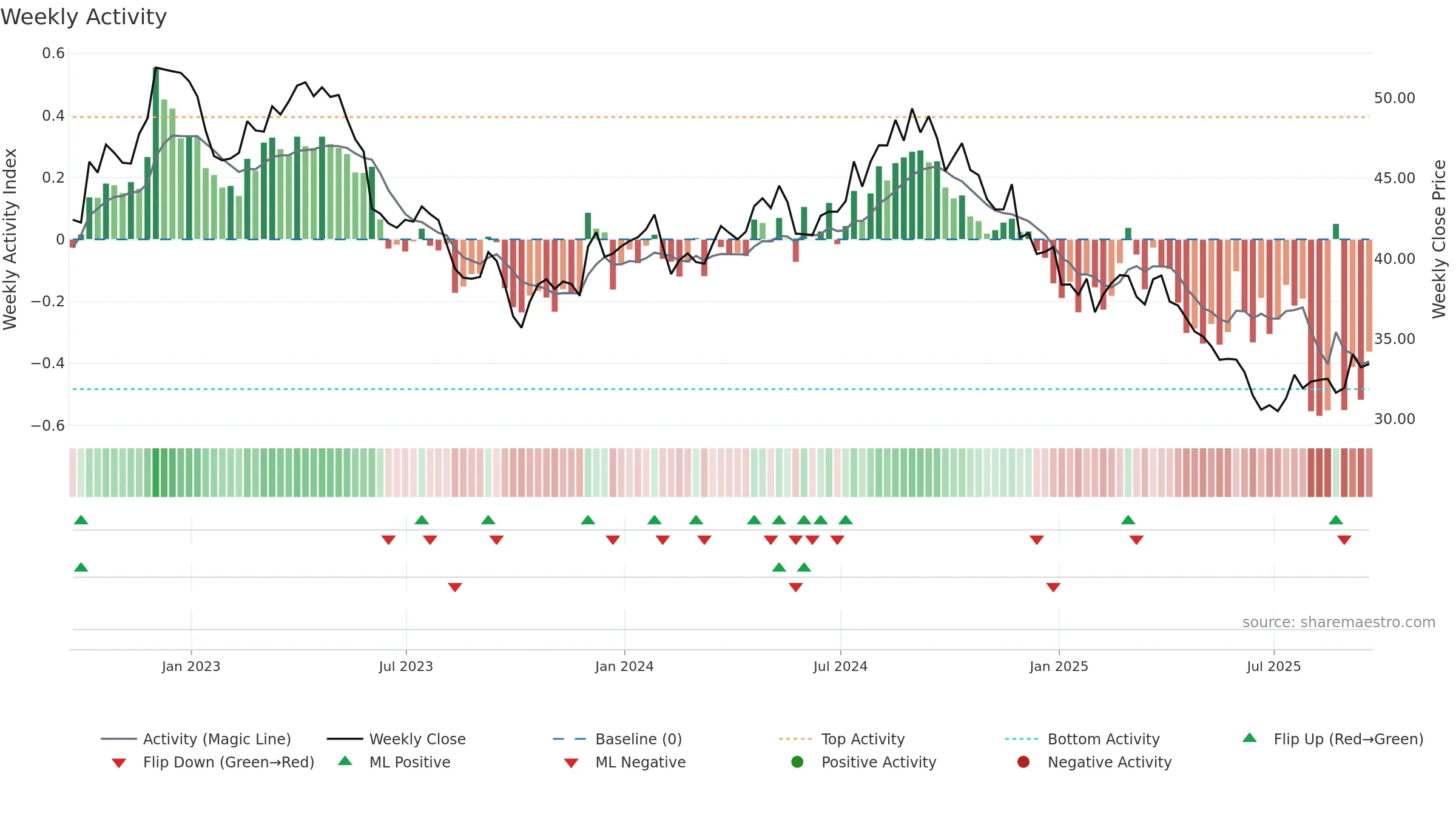This screenshot has height=819, width=1456.
Task: Click last flip-up triangle after Jul 2025
Action: coord(1335,520)
